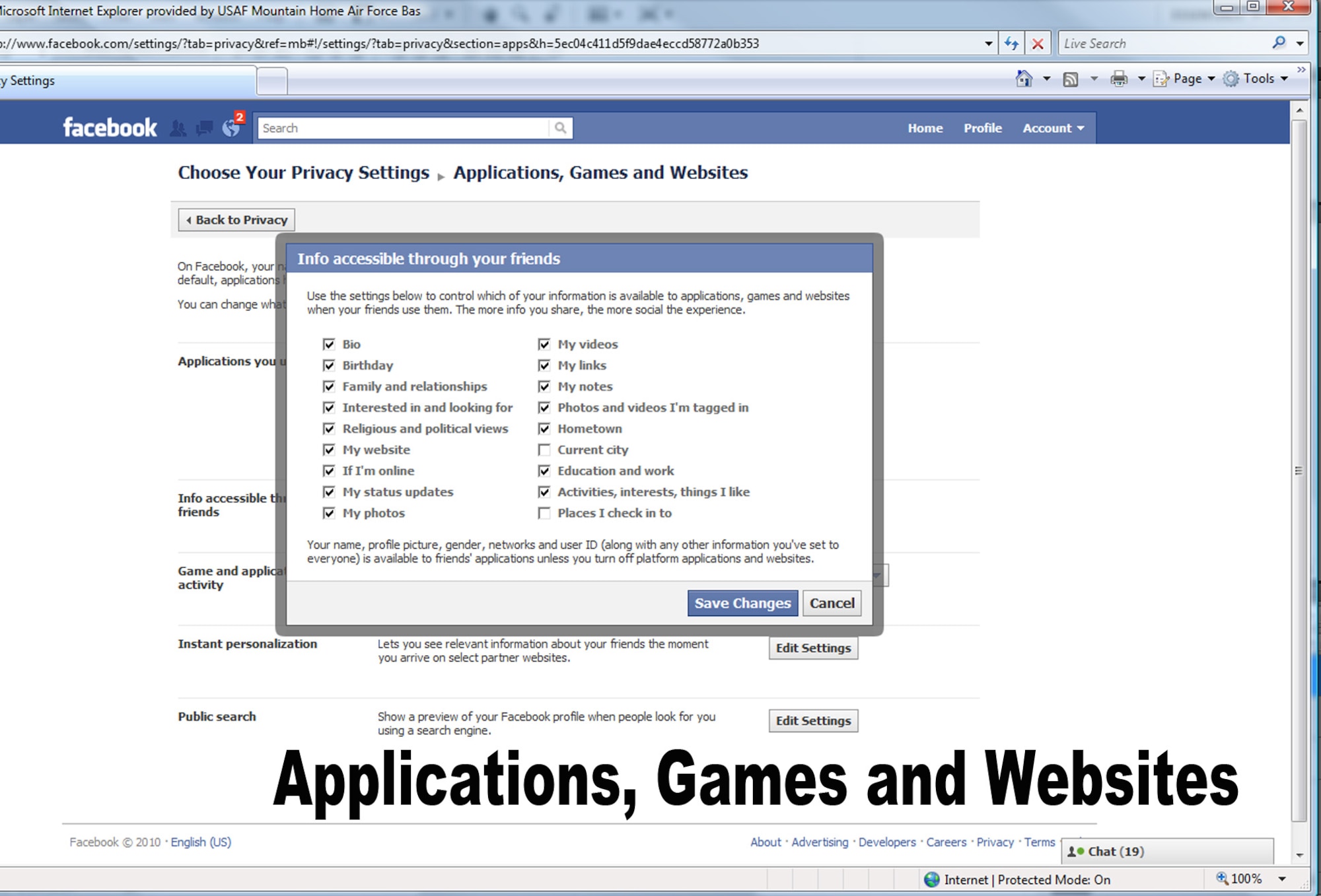Go to Facebook Home
Screen dimensions: 1321x896
point(925,128)
